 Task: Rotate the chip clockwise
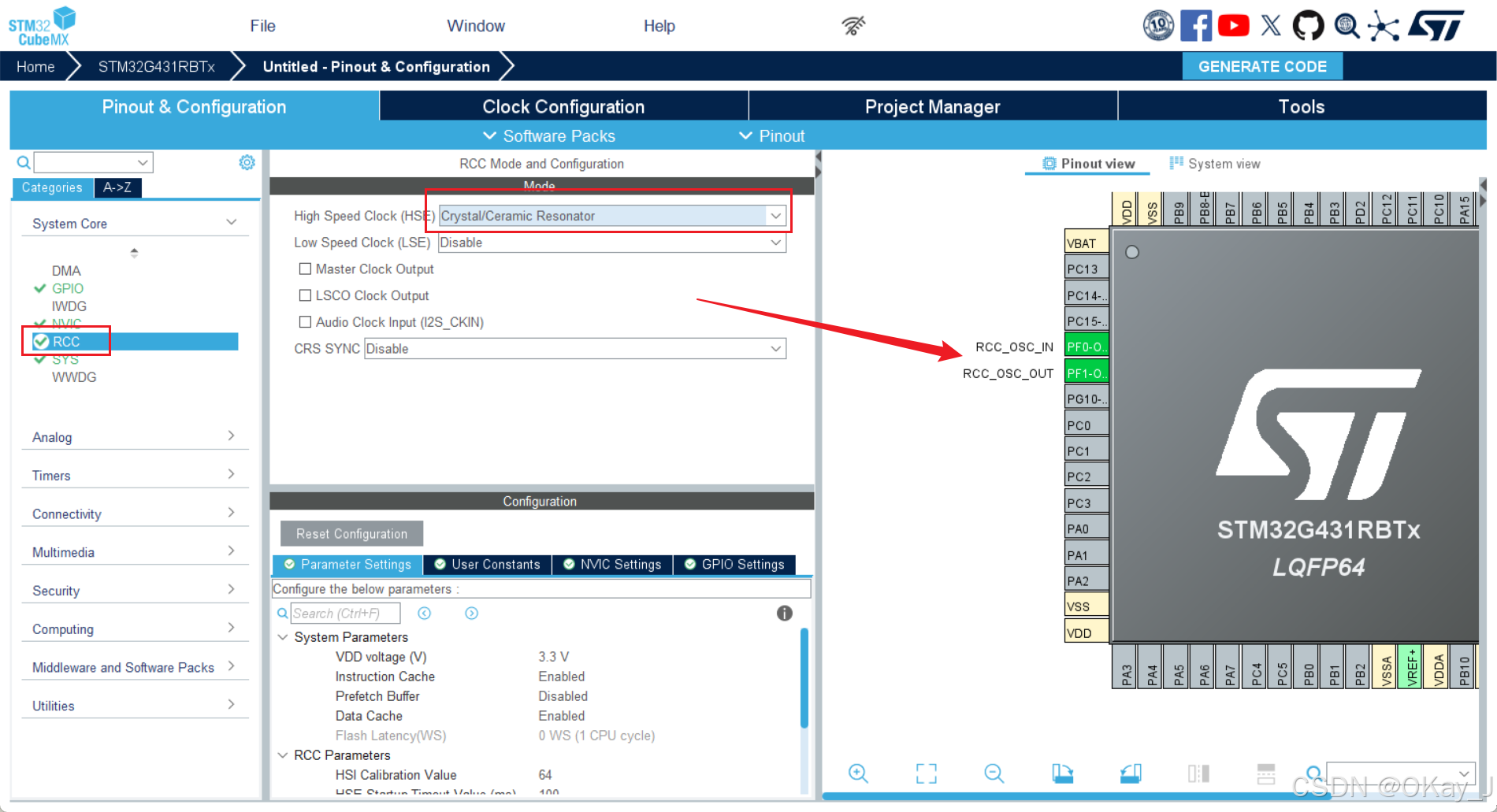pos(1062,773)
